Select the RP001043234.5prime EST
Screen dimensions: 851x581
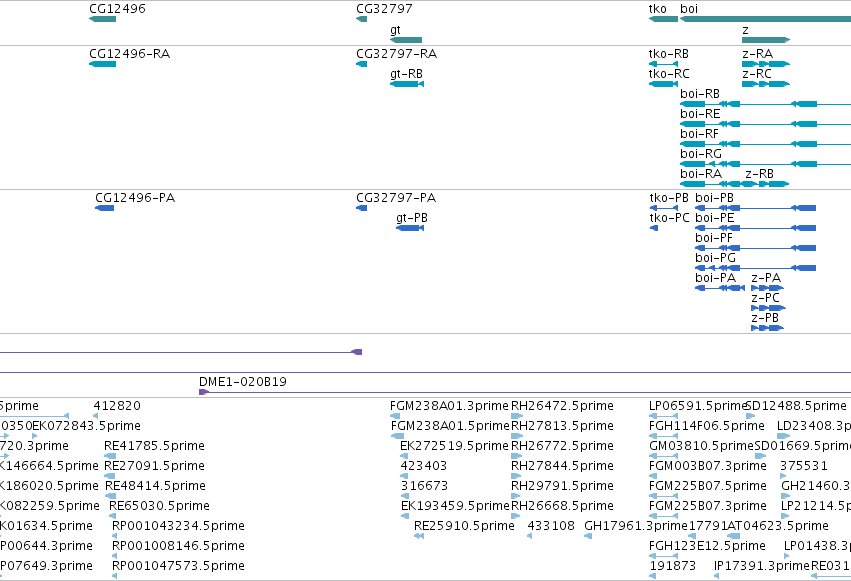pyautogui.click(x=115, y=537)
